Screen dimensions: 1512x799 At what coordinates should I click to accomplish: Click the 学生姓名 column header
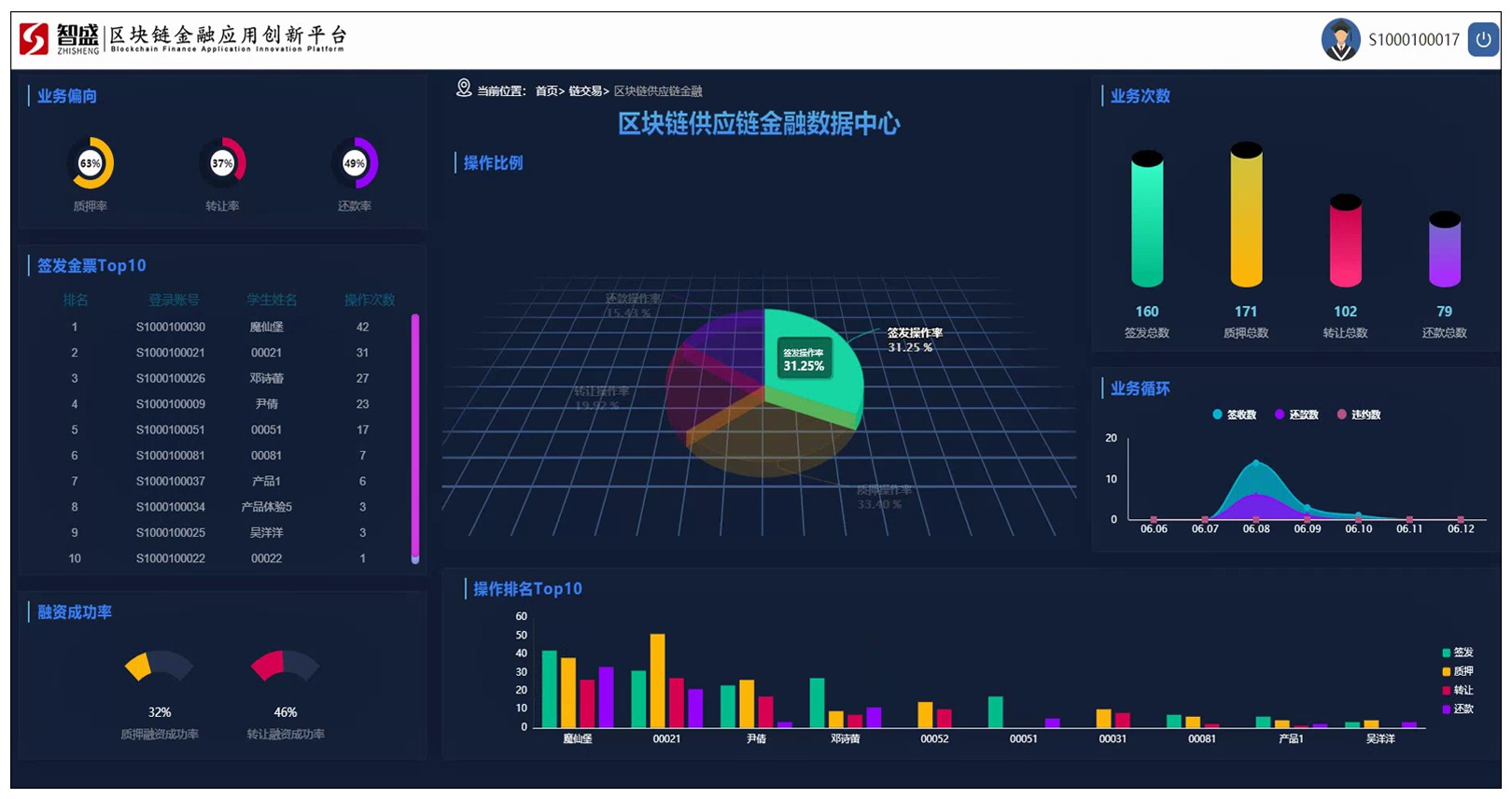tap(272, 300)
